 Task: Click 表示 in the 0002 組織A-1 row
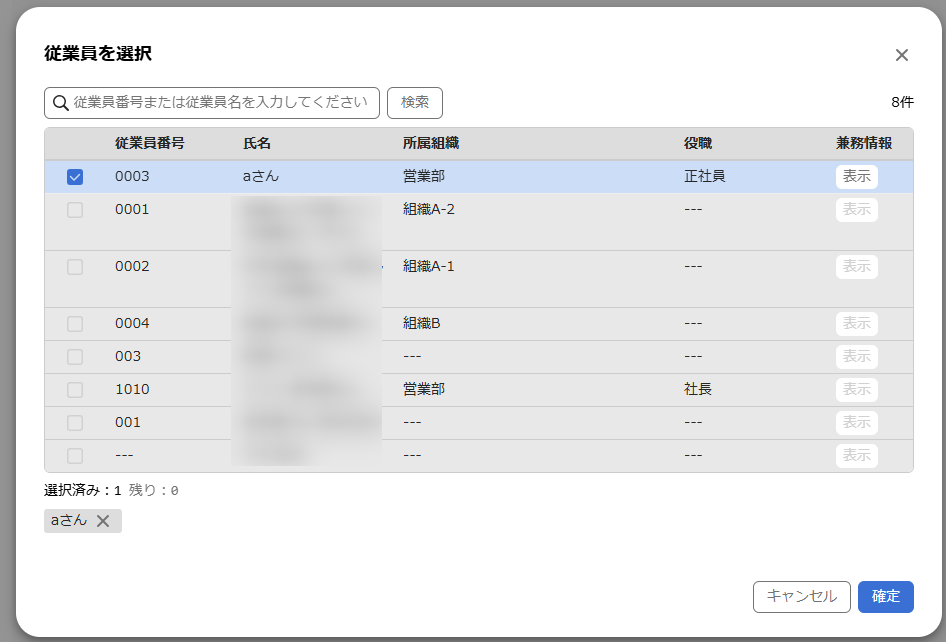click(x=856, y=267)
